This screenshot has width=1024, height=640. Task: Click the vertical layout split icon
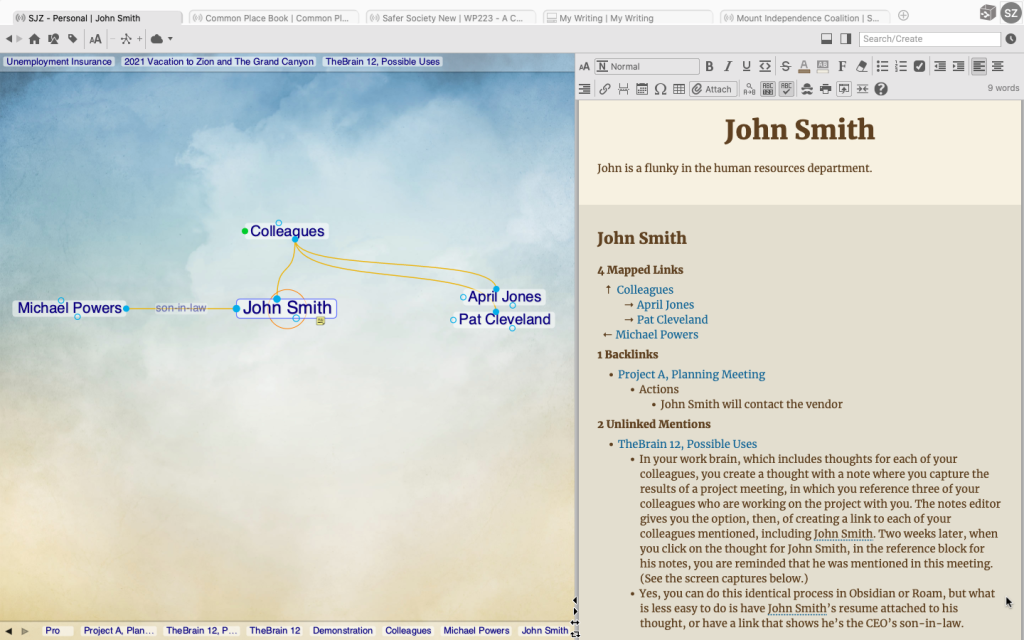pyautogui.click(x=846, y=39)
